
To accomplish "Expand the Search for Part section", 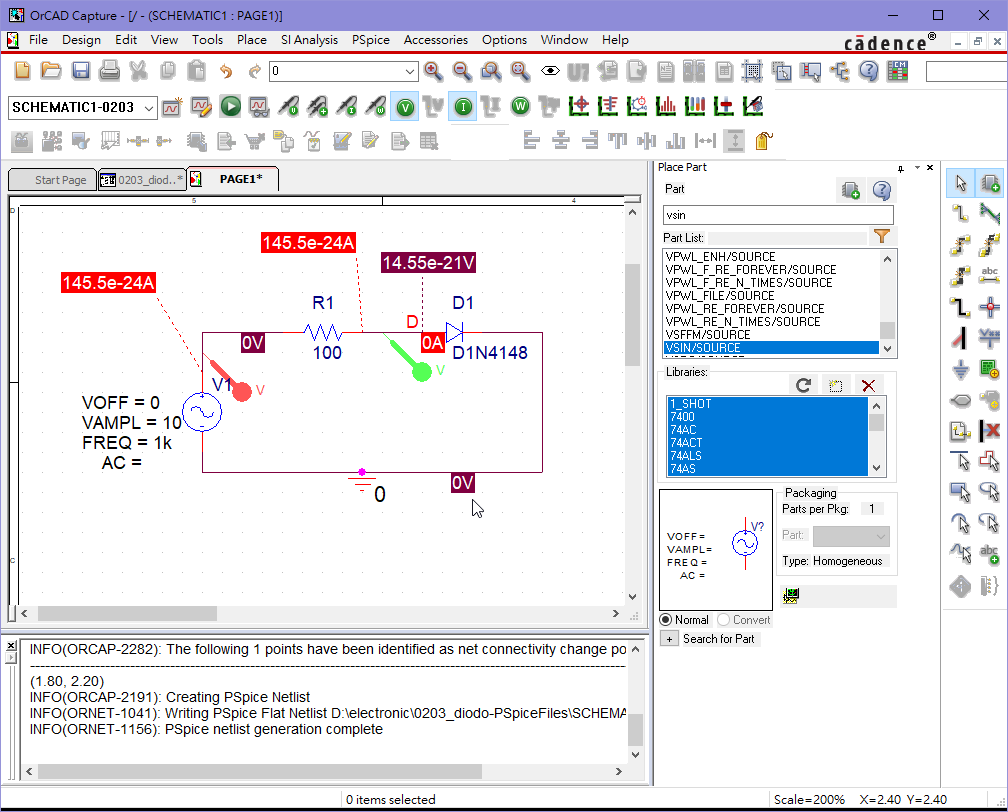I will (x=669, y=639).
